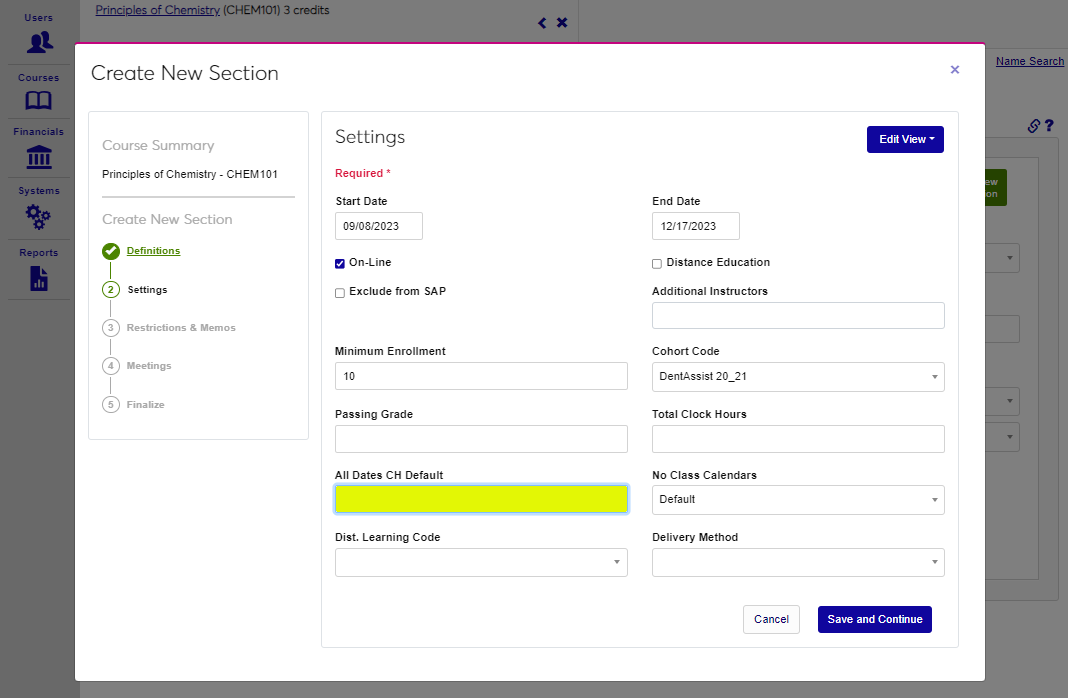1068x698 pixels.
Task: Click the link chain icon
Action: 1034,126
